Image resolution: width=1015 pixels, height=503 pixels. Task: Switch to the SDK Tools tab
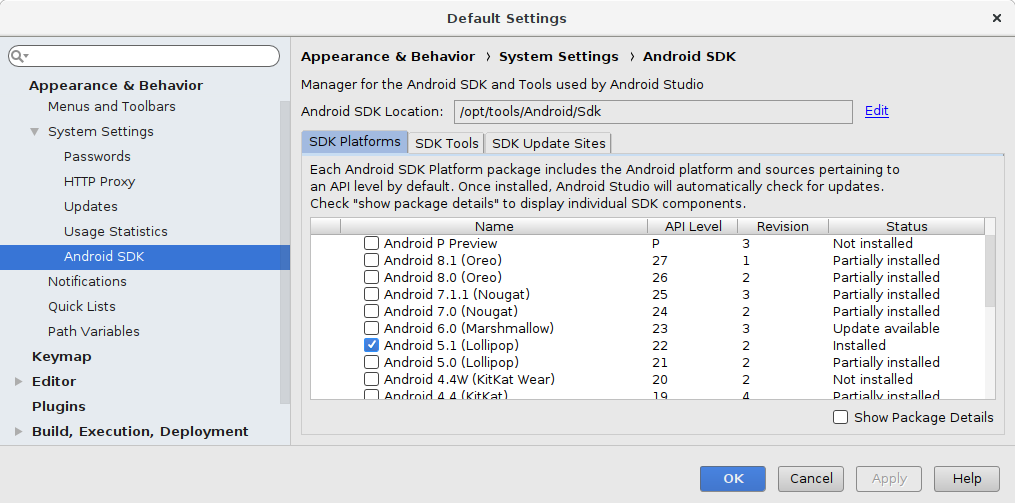447,143
